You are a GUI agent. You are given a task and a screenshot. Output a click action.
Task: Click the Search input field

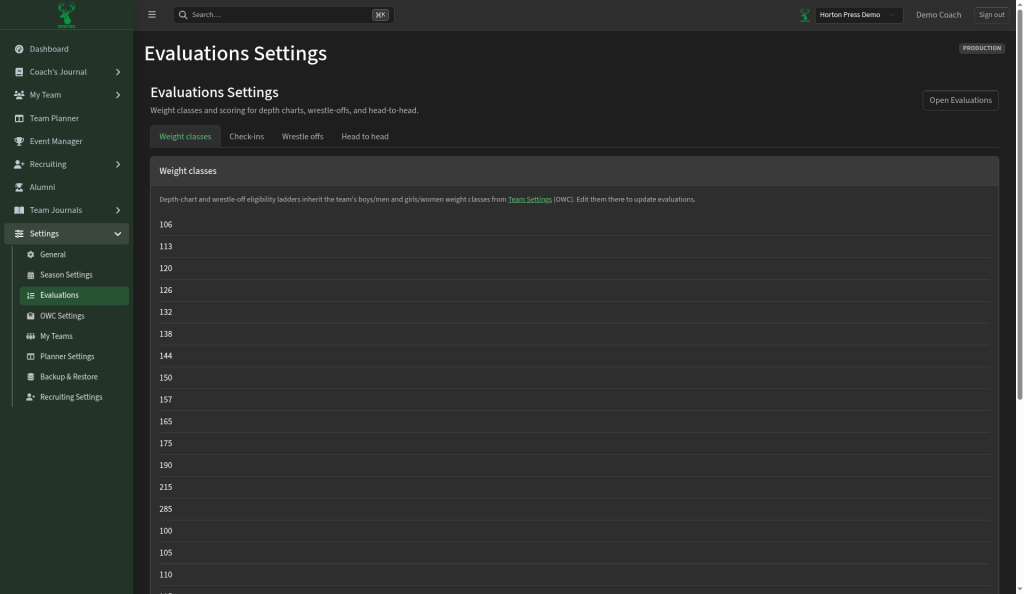click(x=283, y=14)
